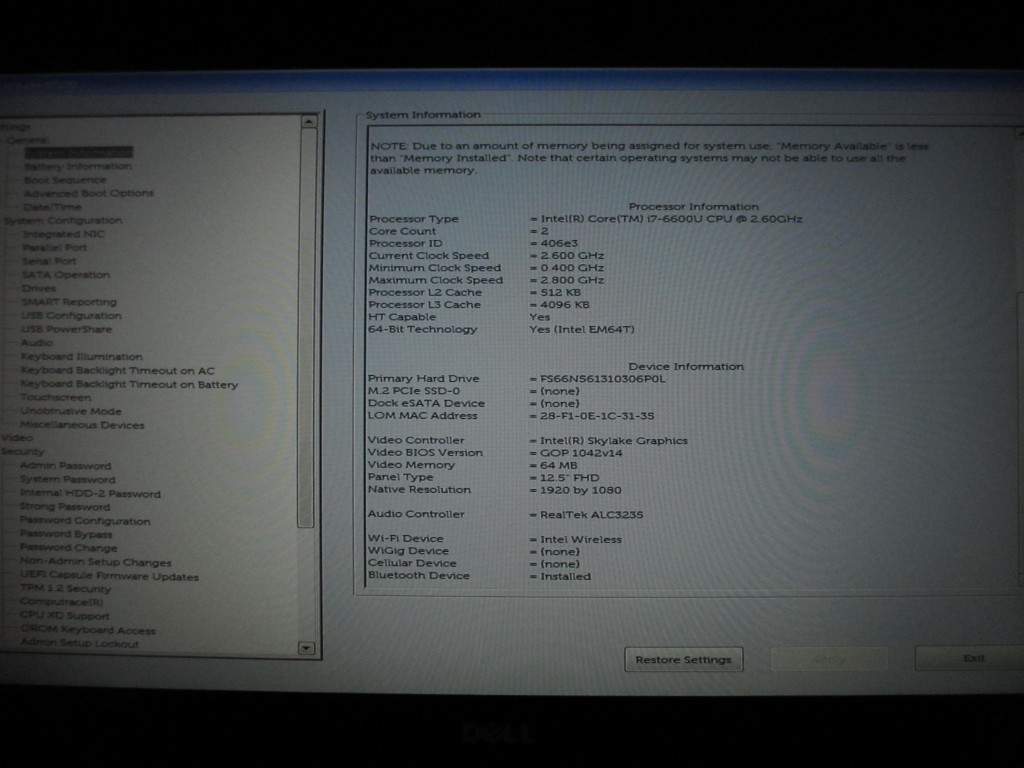Select System Information in the tree
Viewport: 1024px width, 768px height.
coord(78,153)
